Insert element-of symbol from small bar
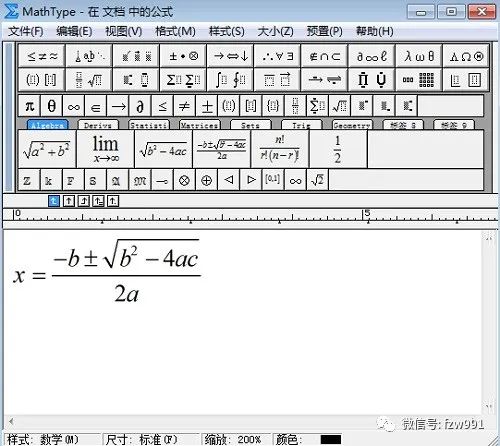The image size is (500, 446). [x=96, y=106]
